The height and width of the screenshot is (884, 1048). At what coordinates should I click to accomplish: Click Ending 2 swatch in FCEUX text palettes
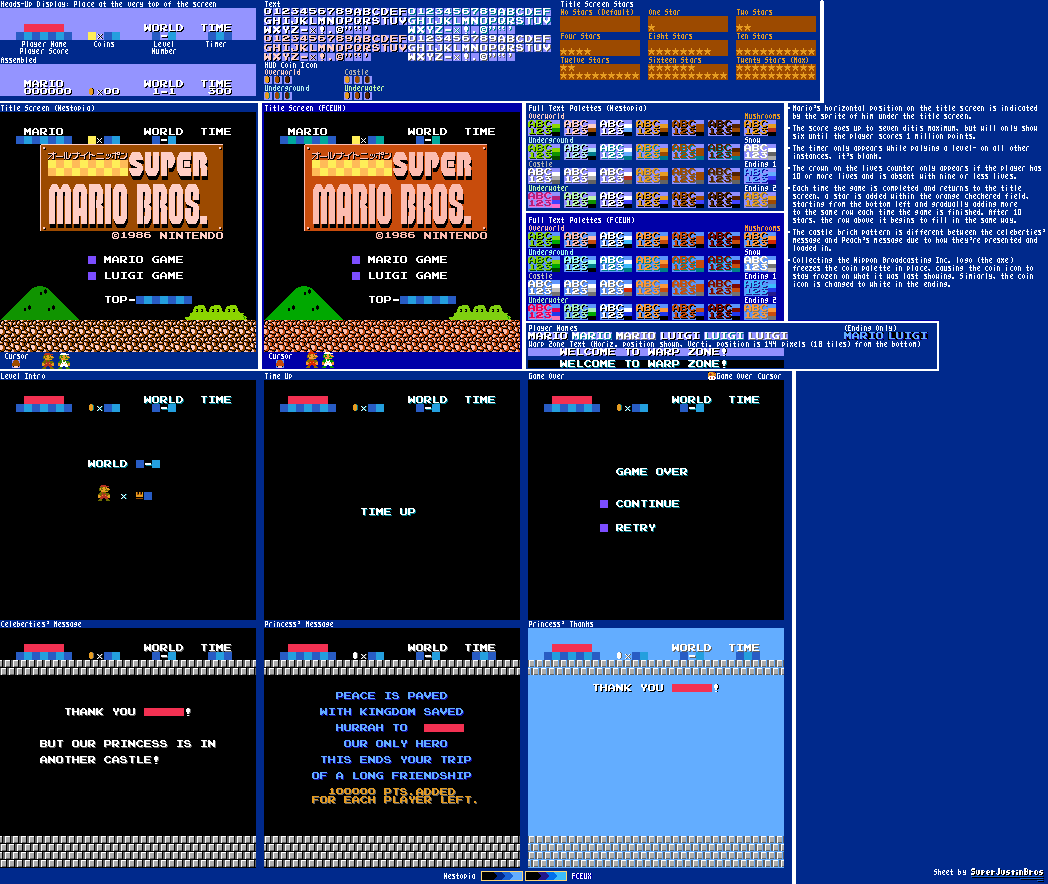(761, 312)
